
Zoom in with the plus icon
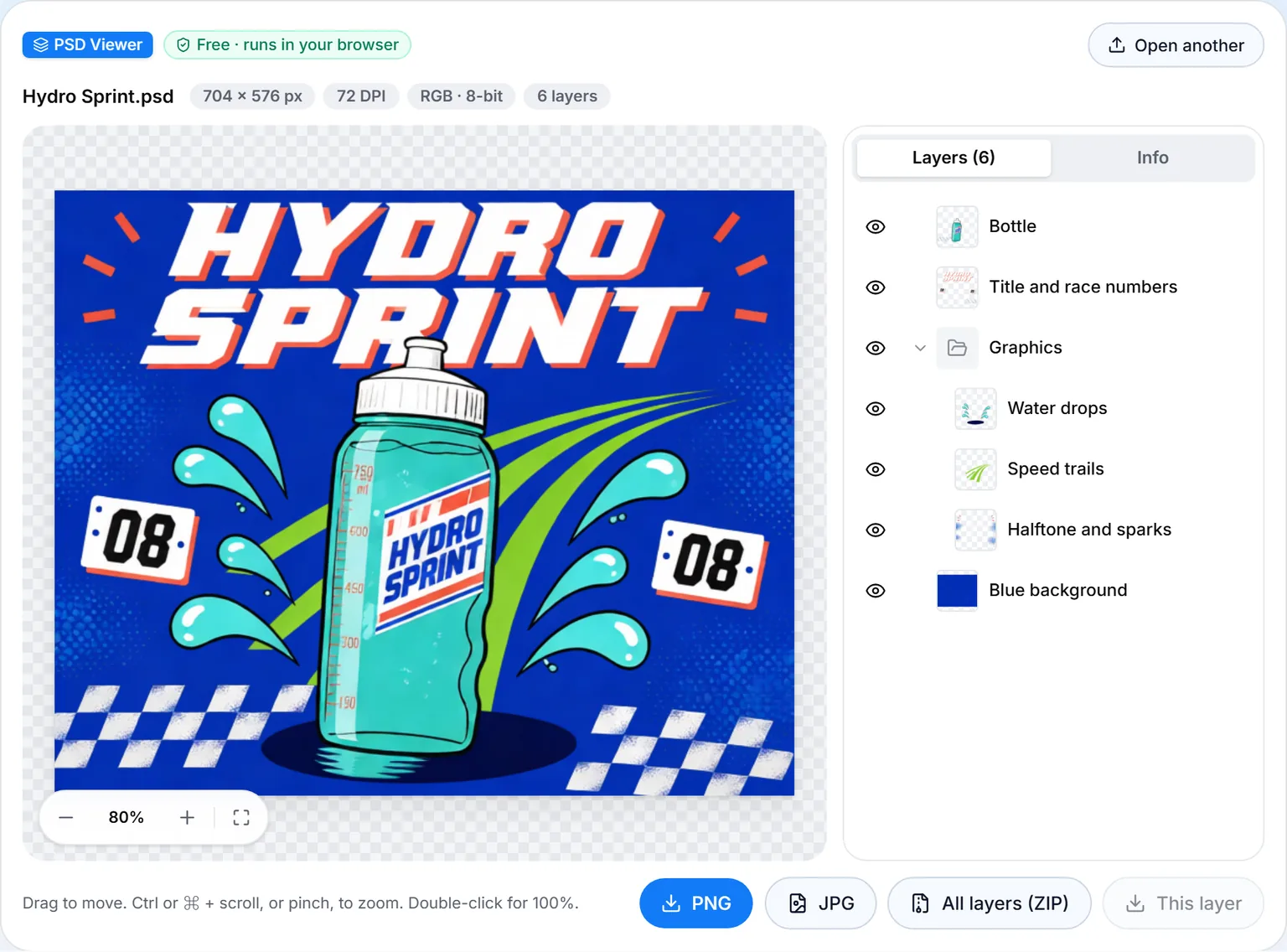click(x=187, y=817)
